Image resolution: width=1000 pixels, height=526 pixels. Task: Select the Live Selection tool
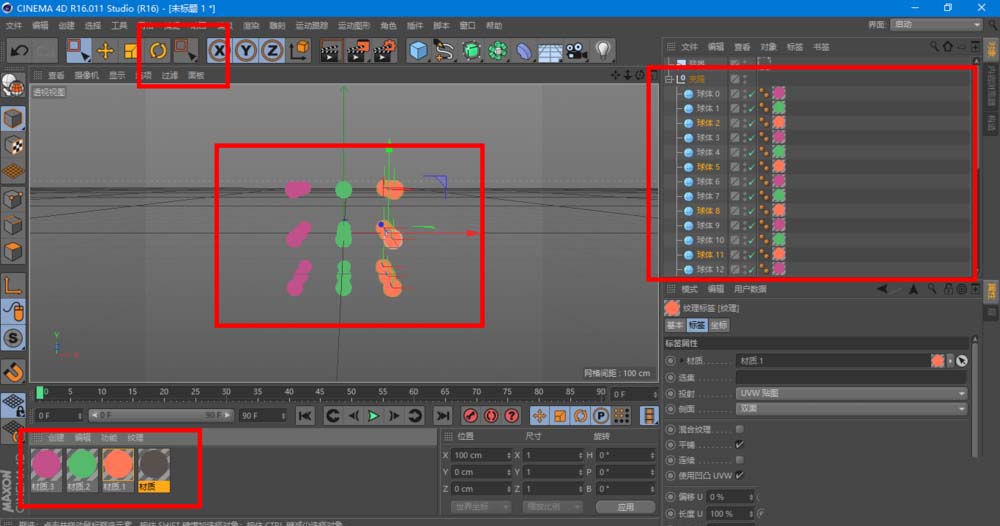click(x=78, y=50)
